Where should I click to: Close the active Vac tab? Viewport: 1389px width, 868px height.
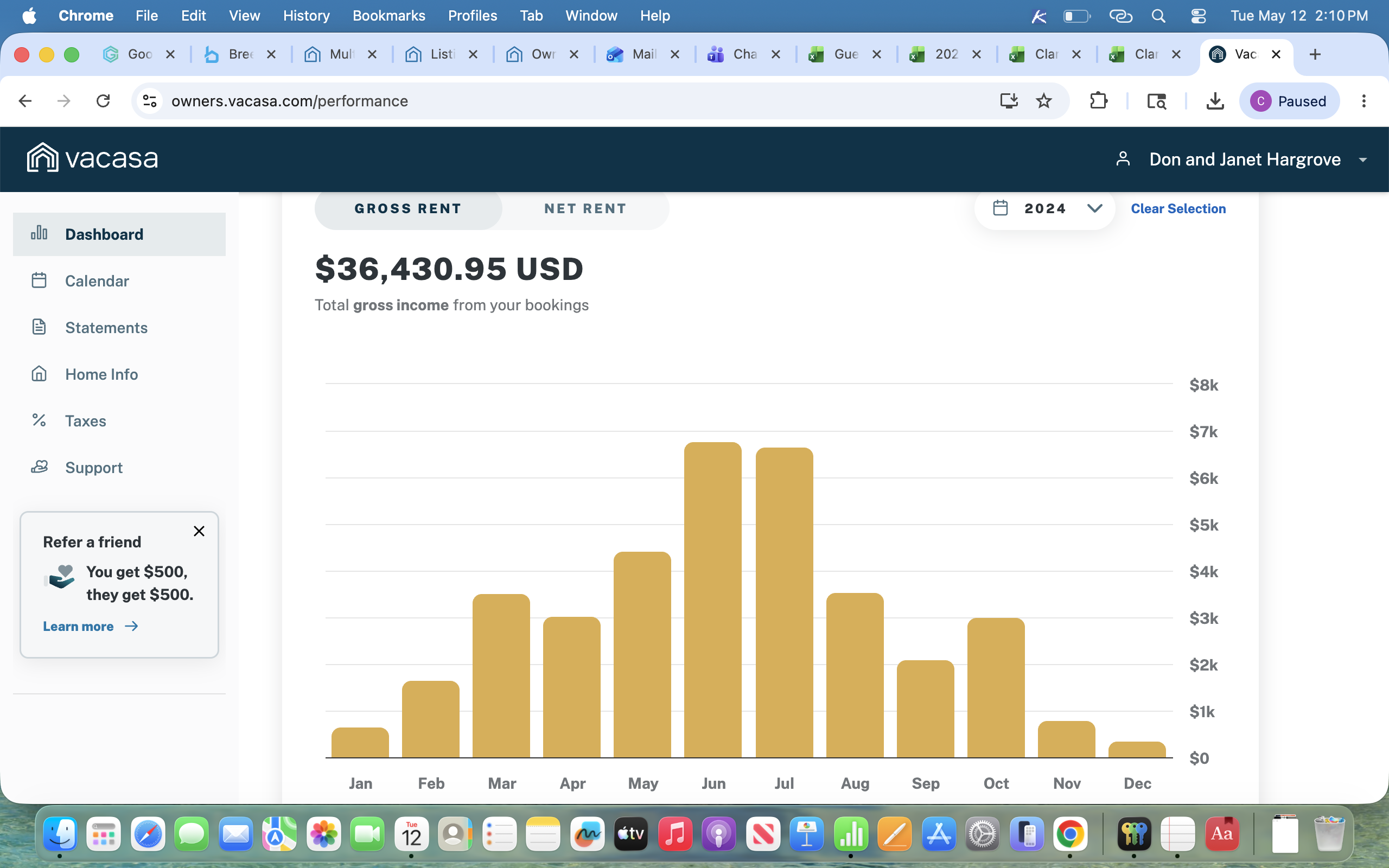pyautogui.click(x=1276, y=55)
